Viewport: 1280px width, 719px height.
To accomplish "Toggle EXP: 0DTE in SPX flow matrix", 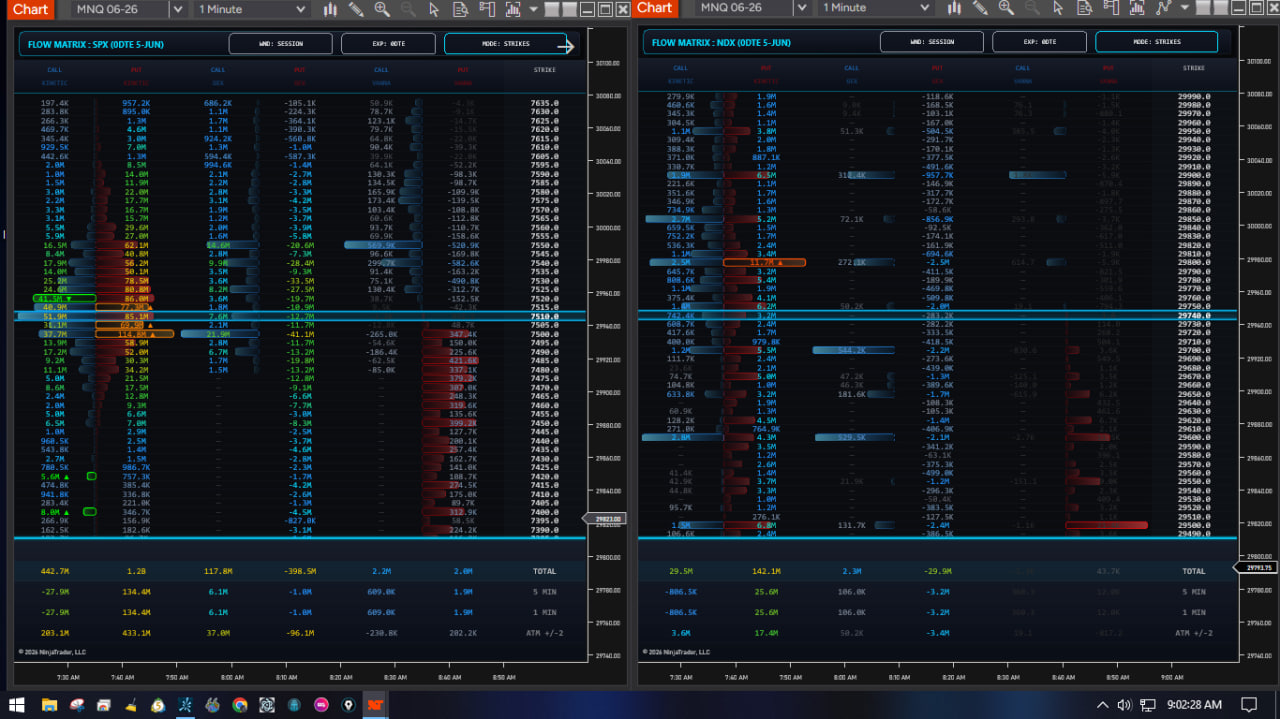I will [388, 43].
